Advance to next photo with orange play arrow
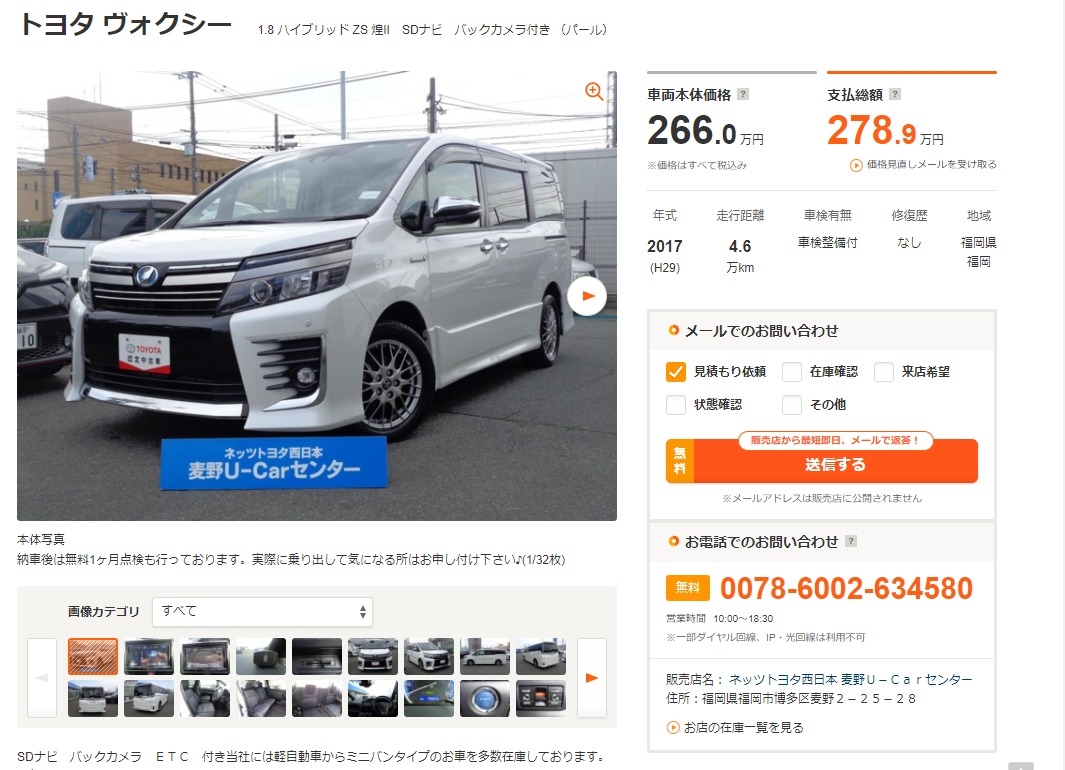Screen dimensions: 1065x770 click(x=588, y=296)
